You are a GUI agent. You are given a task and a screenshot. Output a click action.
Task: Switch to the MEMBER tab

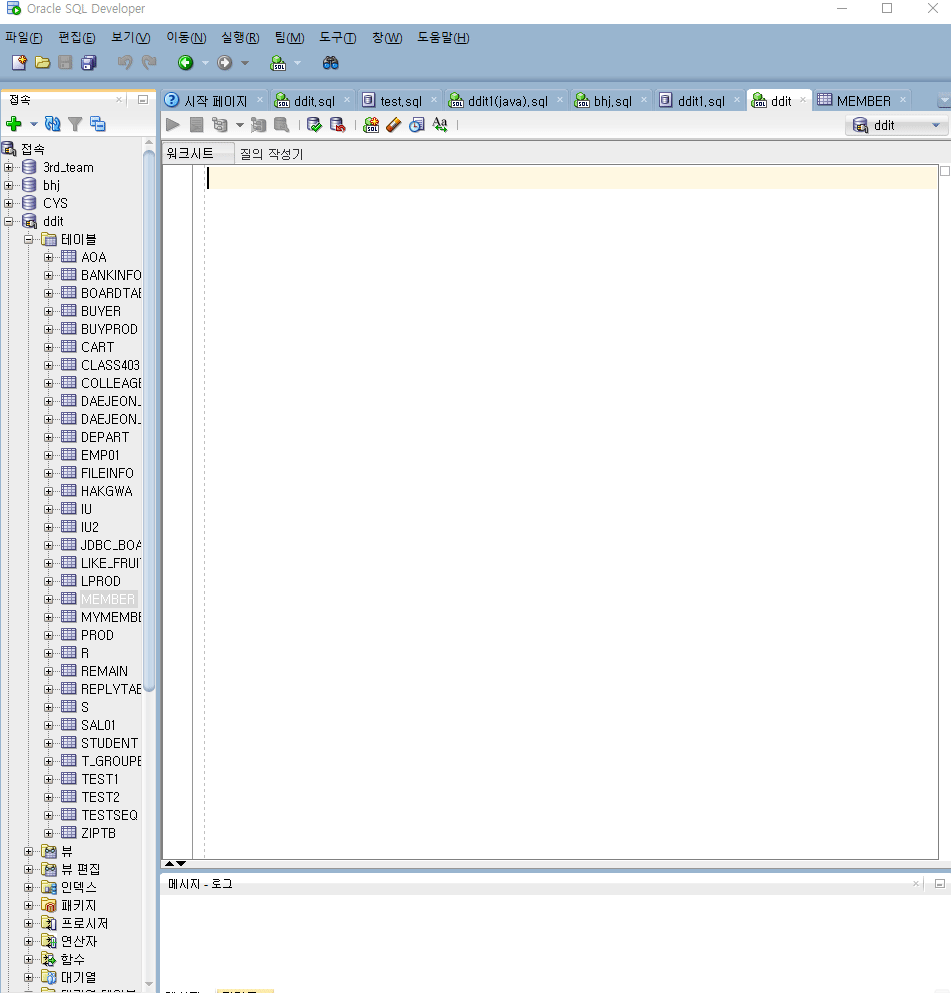(x=863, y=101)
